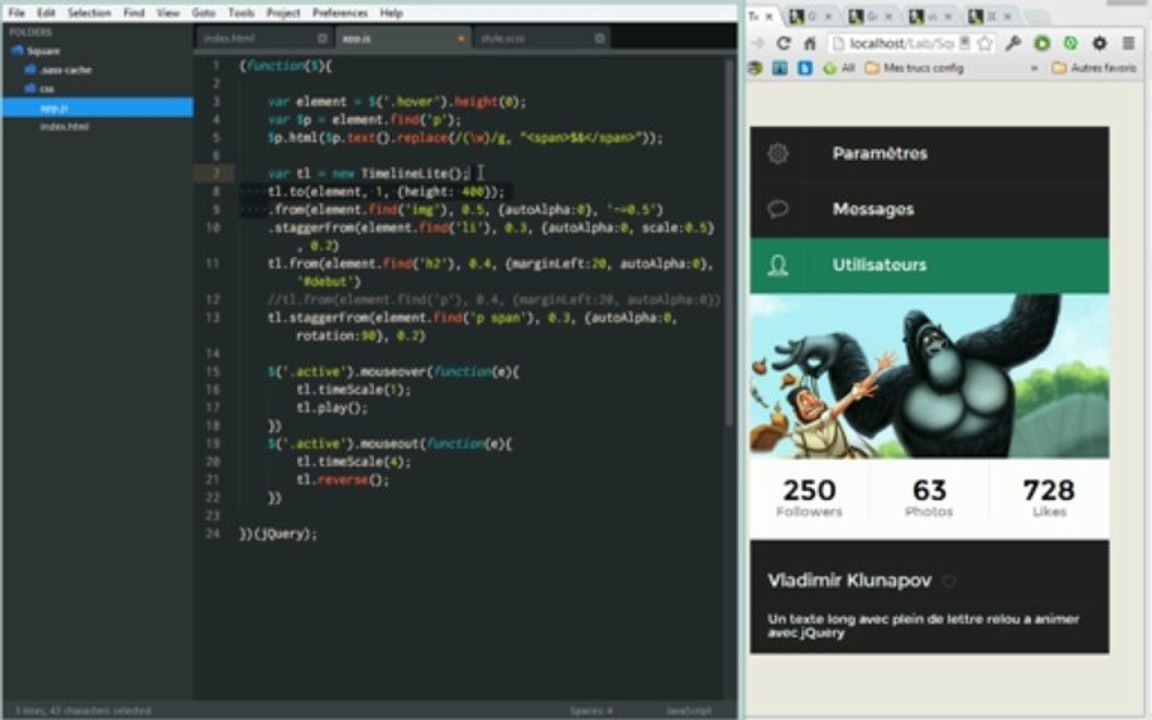Click the Messages menu item

929,209
